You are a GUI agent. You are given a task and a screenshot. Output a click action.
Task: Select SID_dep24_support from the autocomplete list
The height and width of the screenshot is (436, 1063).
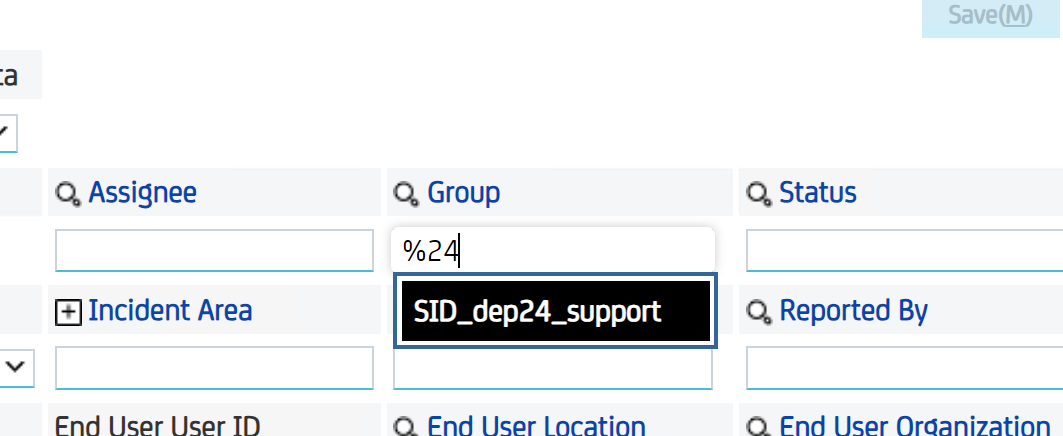(554, 312)
